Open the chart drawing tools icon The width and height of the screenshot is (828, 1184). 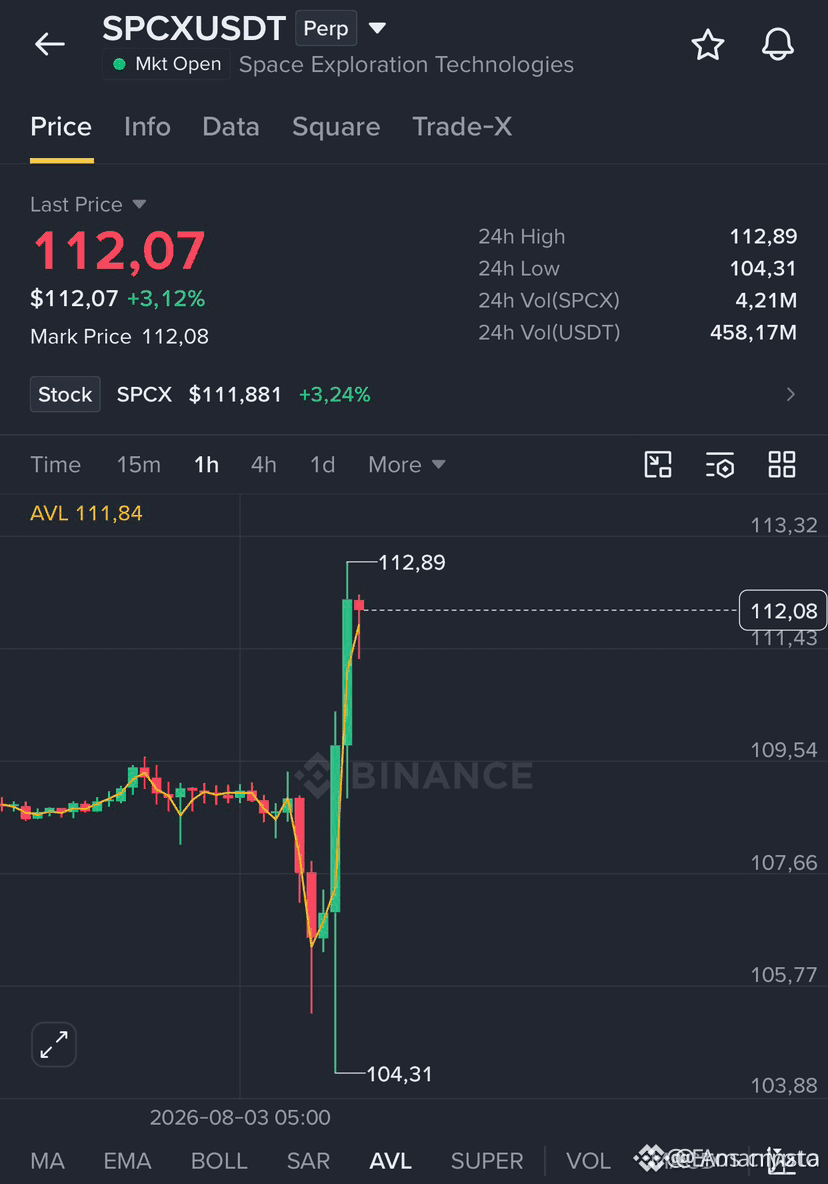[x=658, y=464]
